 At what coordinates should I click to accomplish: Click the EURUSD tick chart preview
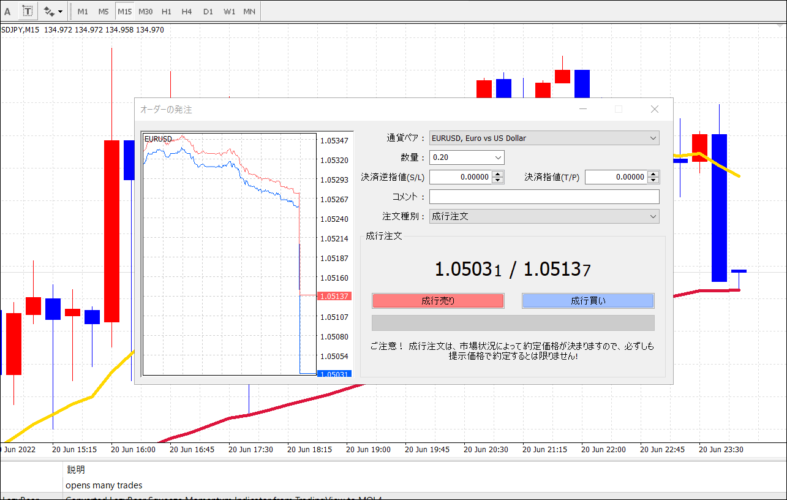[230, 254]
